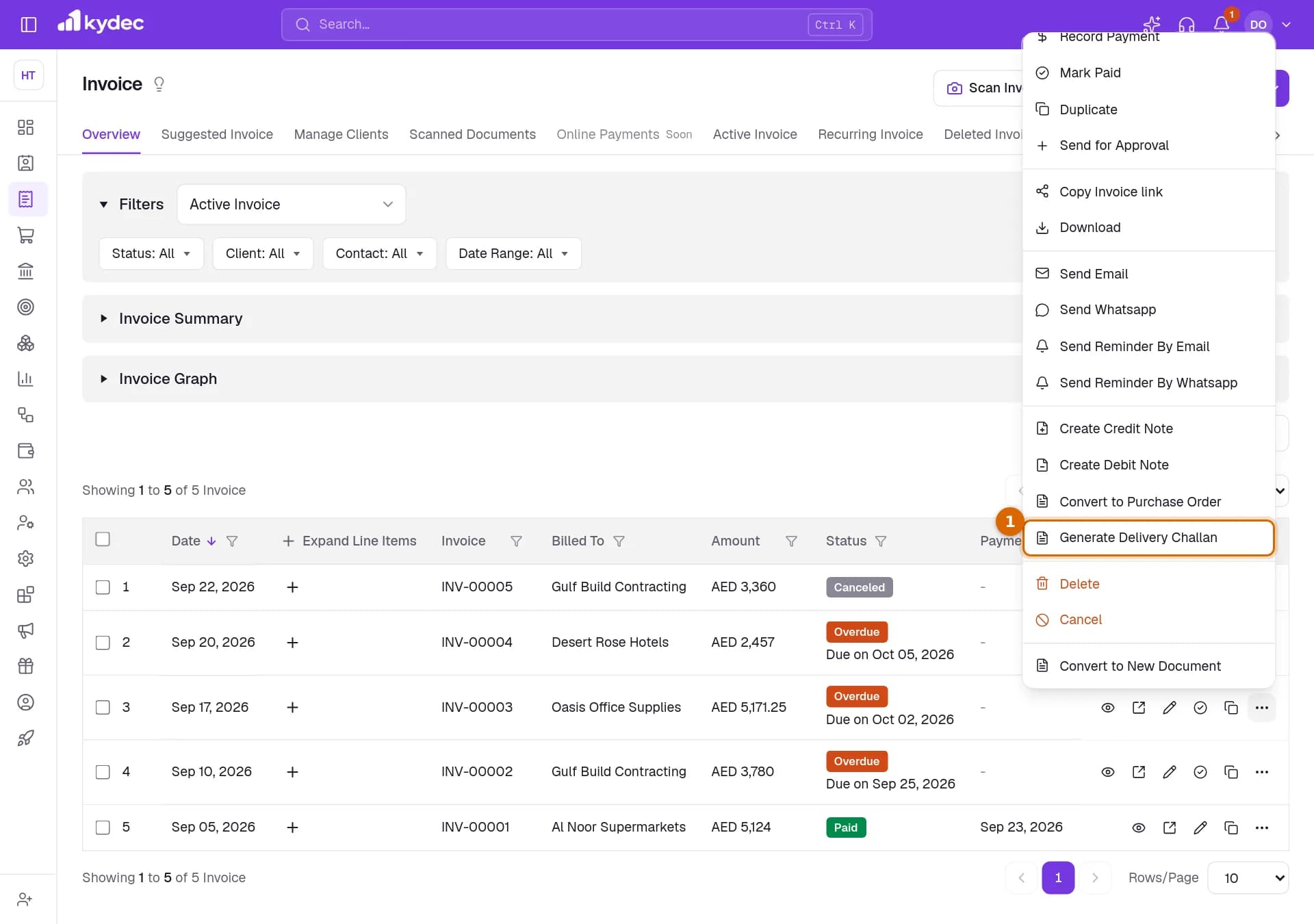
Task: Open the Status: All filter
Action: [151, 253]
